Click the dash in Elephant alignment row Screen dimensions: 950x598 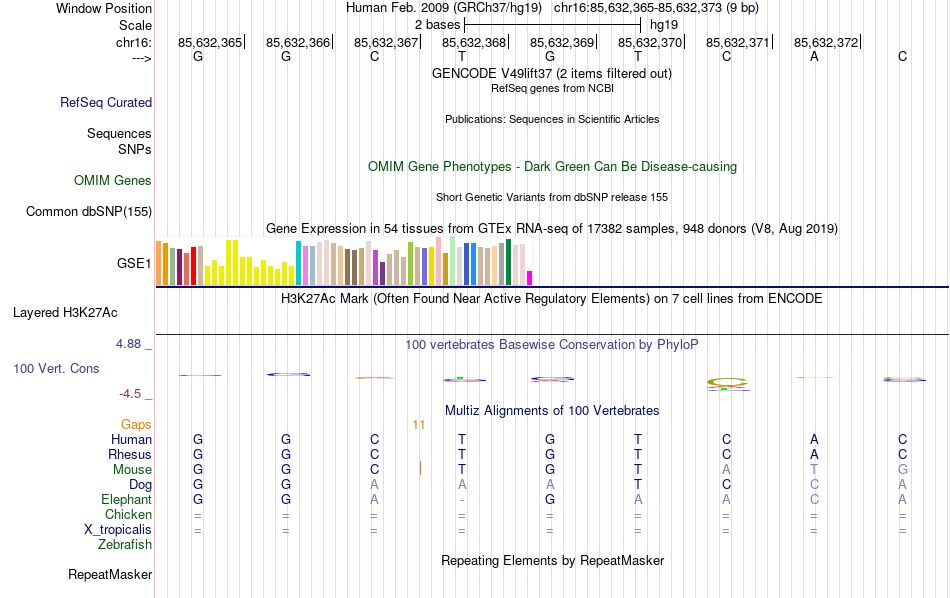pos(462,500)
